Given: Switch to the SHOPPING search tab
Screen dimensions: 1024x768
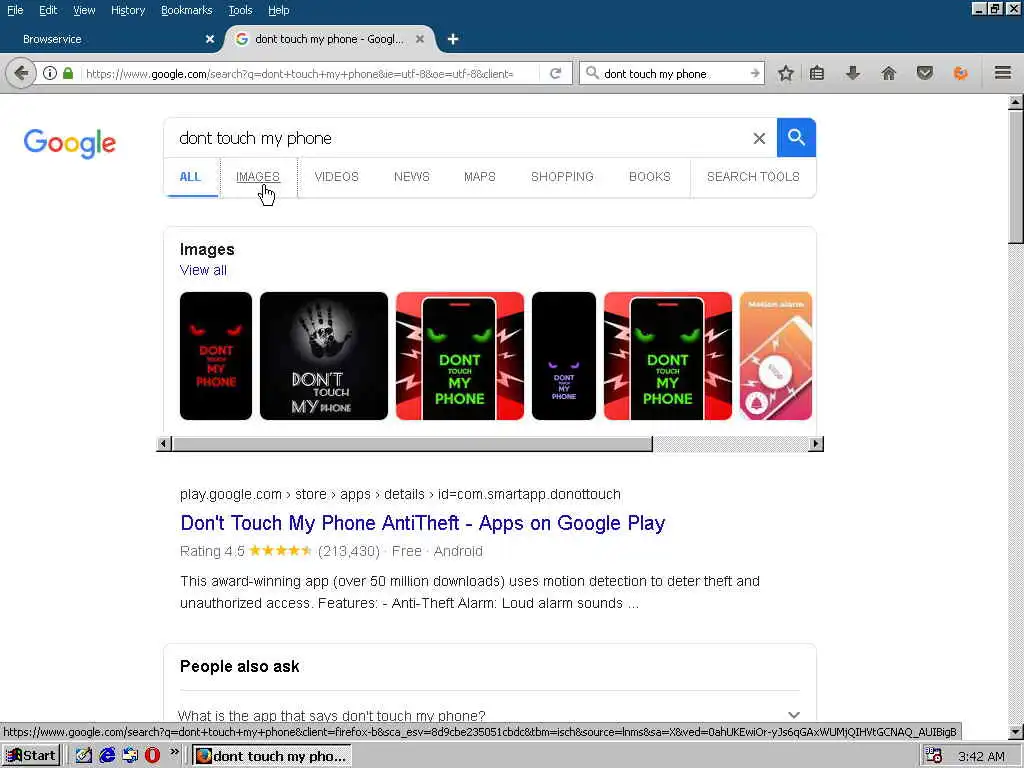Looking at the screenshot, I should tap(562, 177).
